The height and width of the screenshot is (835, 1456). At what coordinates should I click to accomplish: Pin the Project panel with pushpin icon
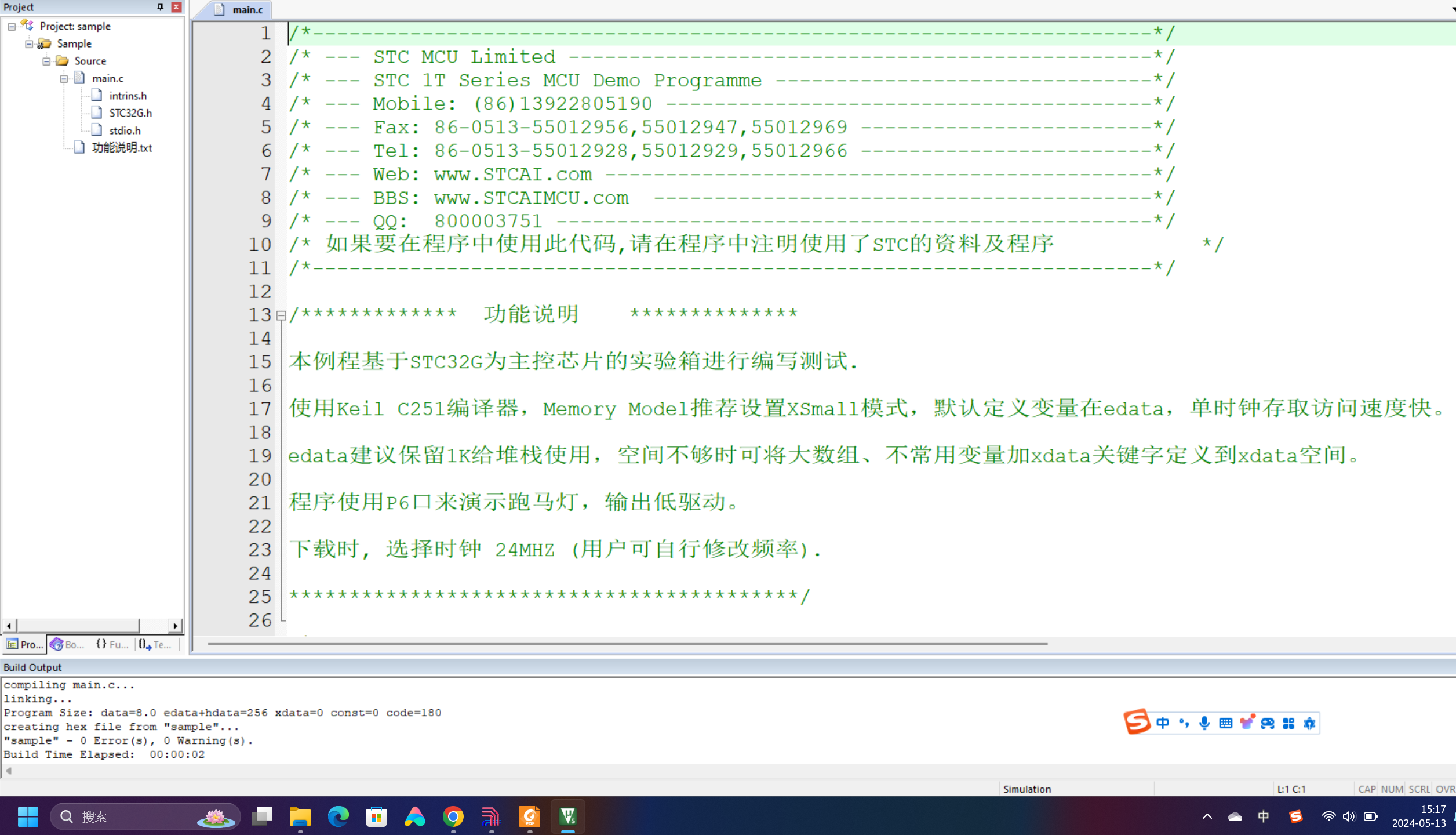click(x=160, y=7)
